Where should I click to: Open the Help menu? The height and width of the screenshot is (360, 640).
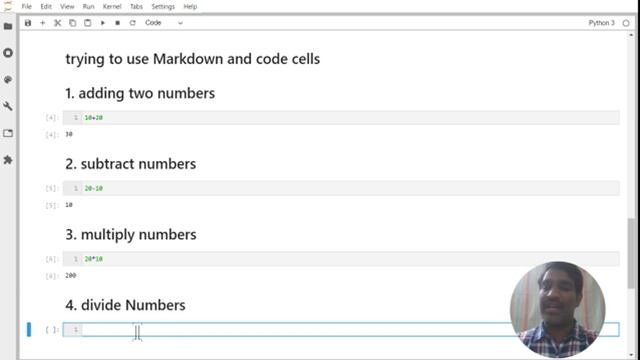coord(190,7)
